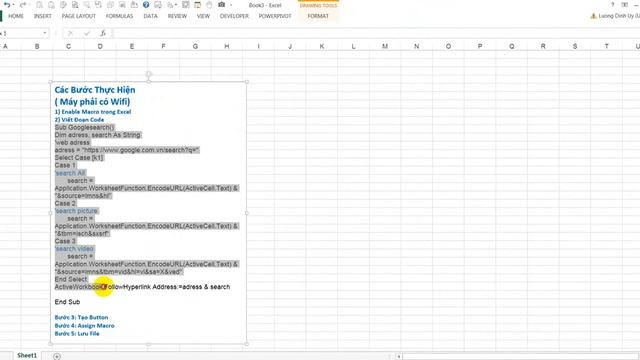Click the heading 'Các Bước Thực Hiện'
The height and width of the screenshot is (360, 640).
pos(95,90)
